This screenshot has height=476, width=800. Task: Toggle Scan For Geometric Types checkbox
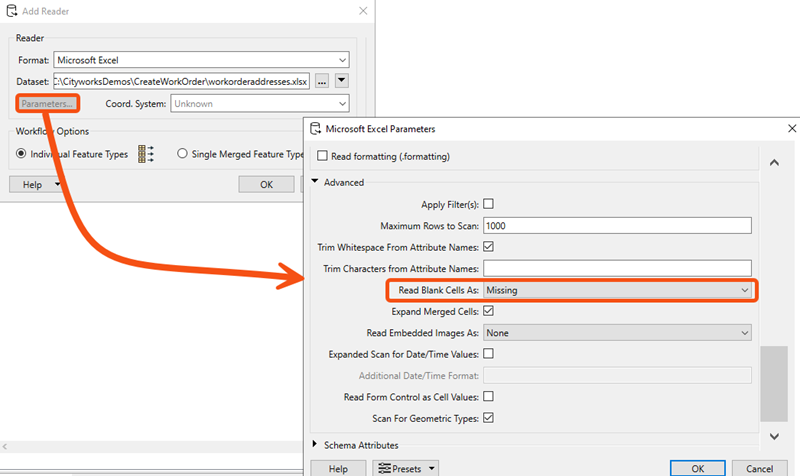[x=488, y=418]
